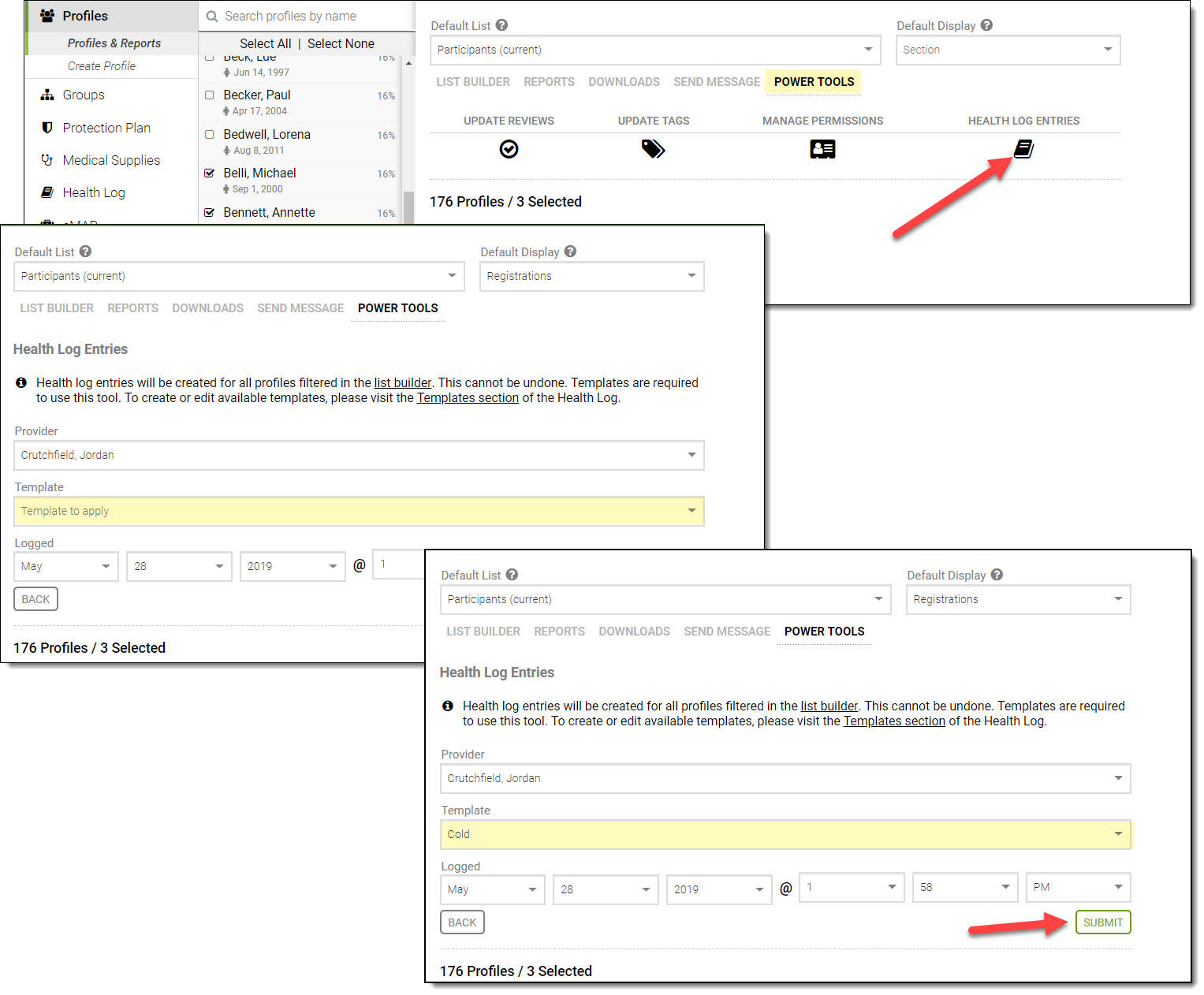Open the Send Message tab
Viewport: 1204px width, 995px height.
click(716, 82)
